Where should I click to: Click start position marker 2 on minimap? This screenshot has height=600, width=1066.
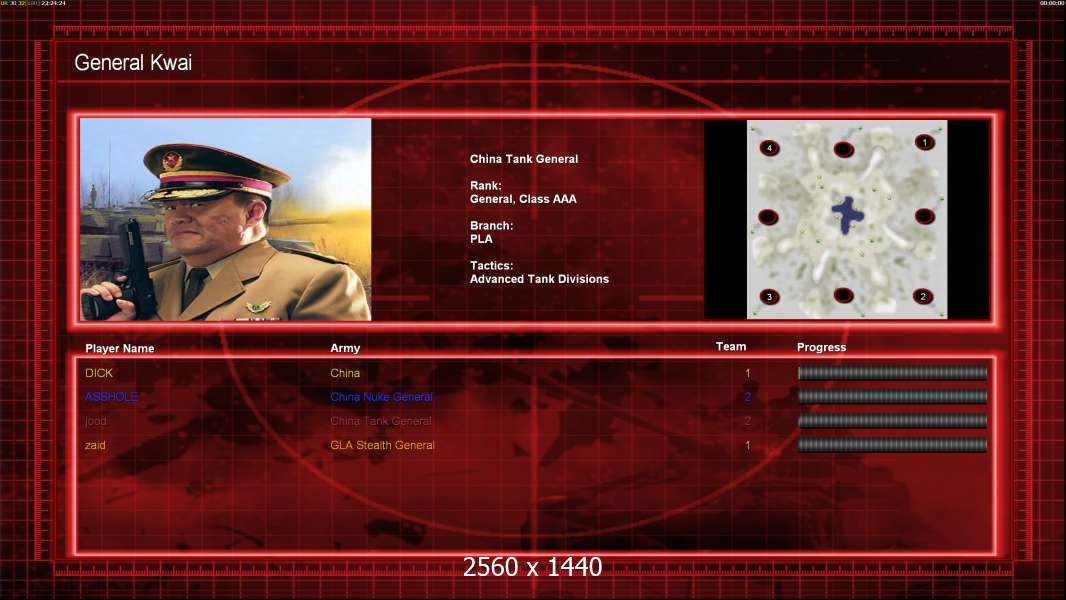[x=923, y=296]
